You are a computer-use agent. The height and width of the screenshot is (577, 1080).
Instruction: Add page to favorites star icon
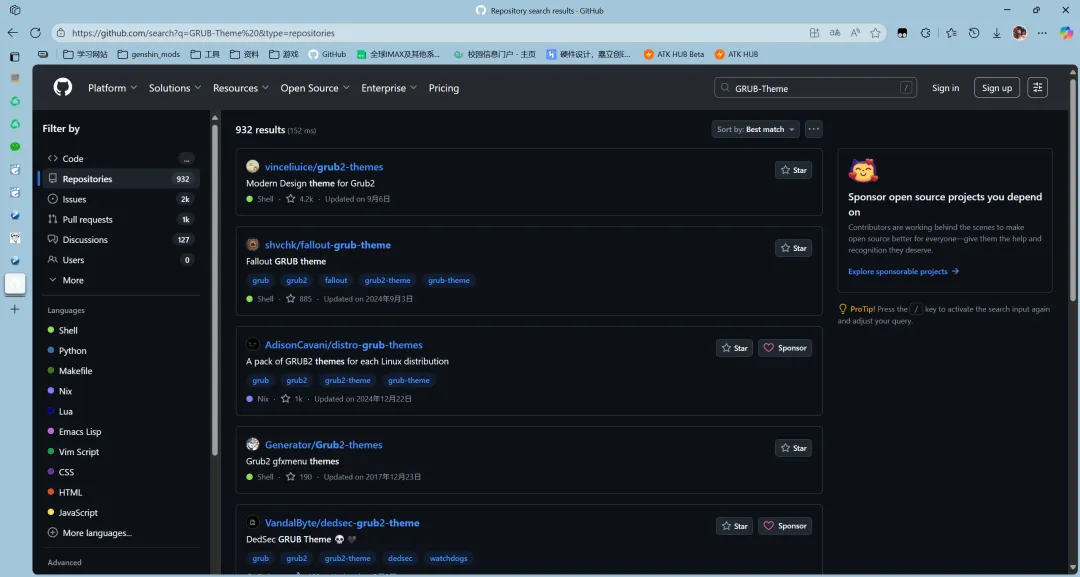click(x=875, y=32)
